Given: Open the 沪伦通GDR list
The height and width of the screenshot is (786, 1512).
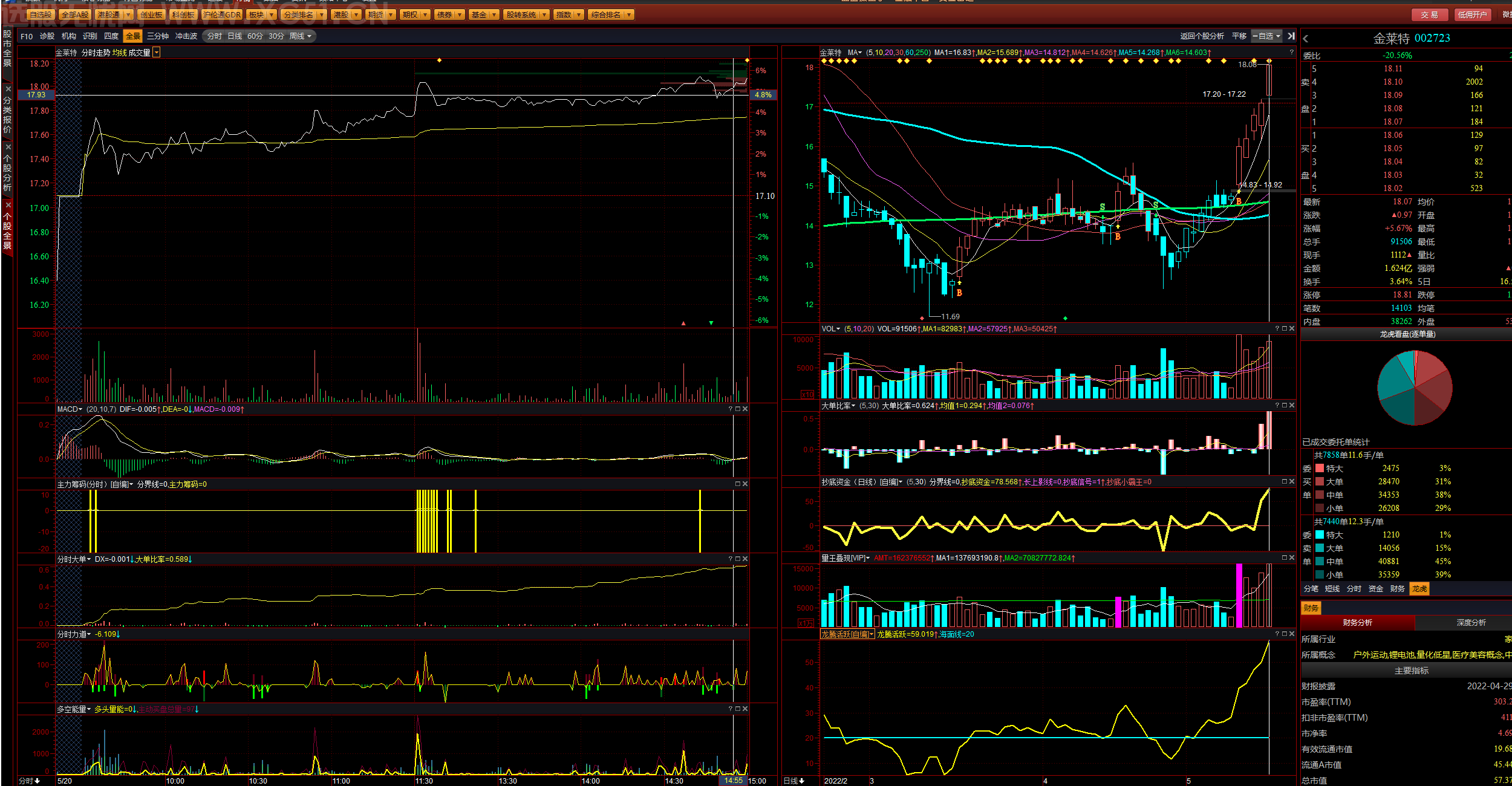Looking at the screenshot, I should (x=222, y=15).
